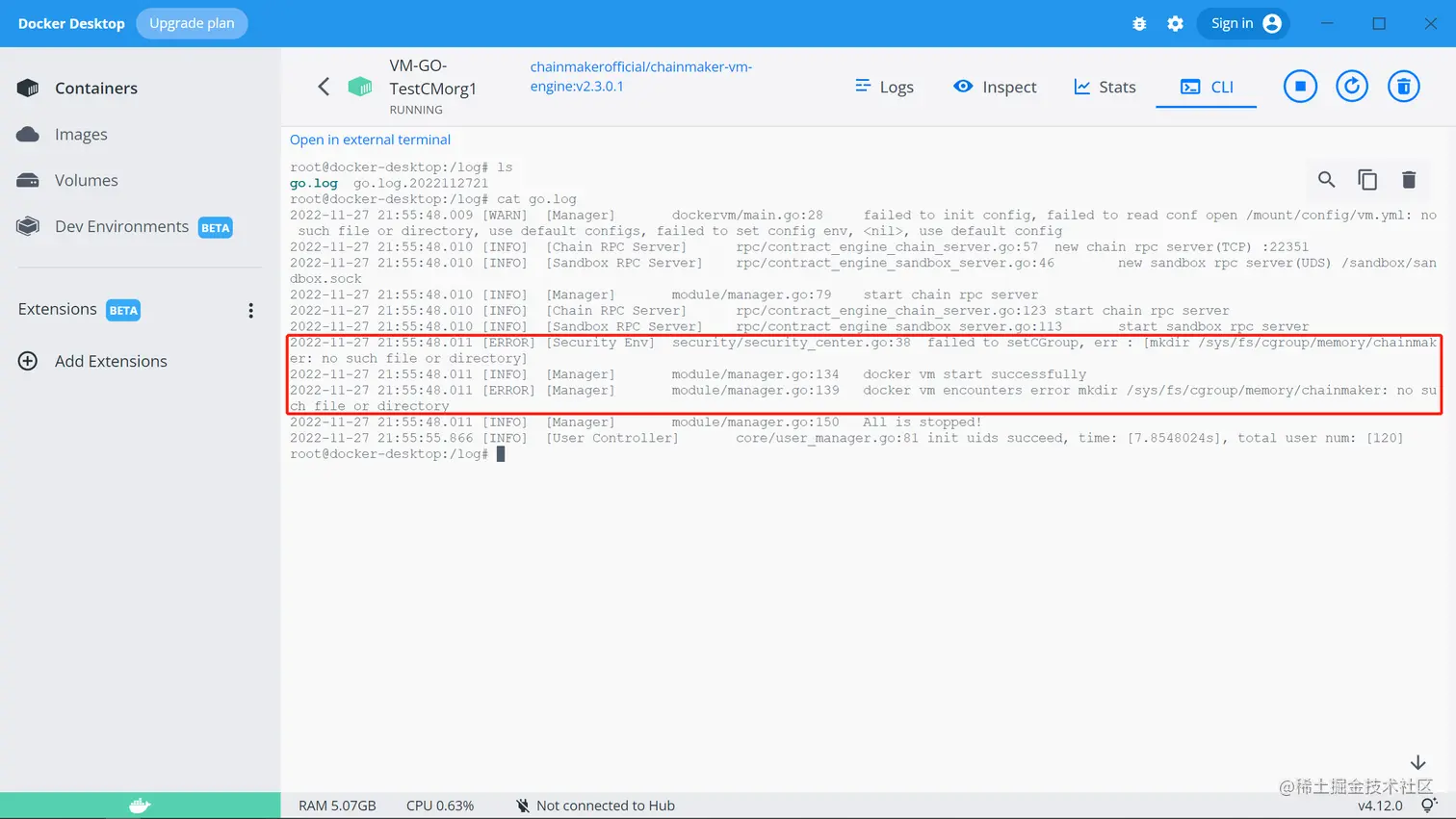1456x819 pixels.
Task: Click the Add Extensions plus icon
Action: point(28,361)
